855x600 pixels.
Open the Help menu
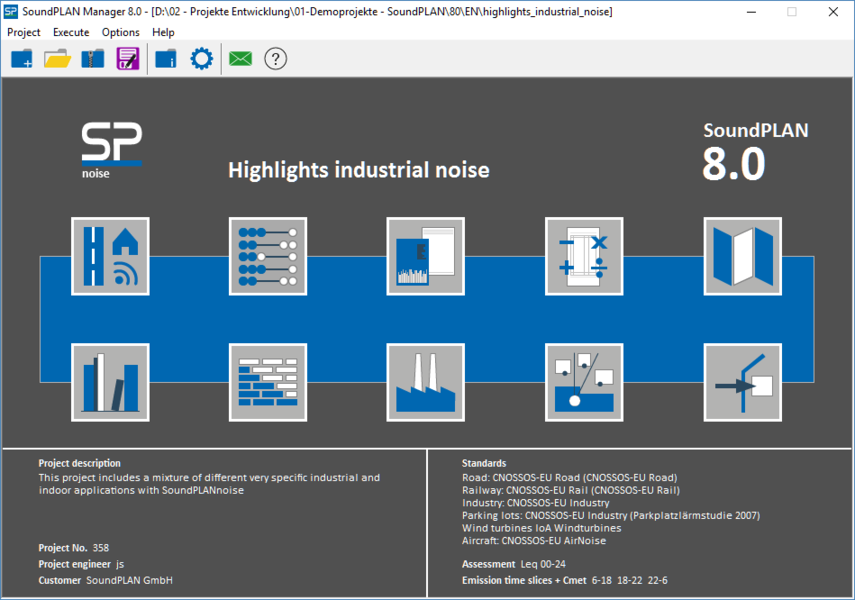(163, 32)
